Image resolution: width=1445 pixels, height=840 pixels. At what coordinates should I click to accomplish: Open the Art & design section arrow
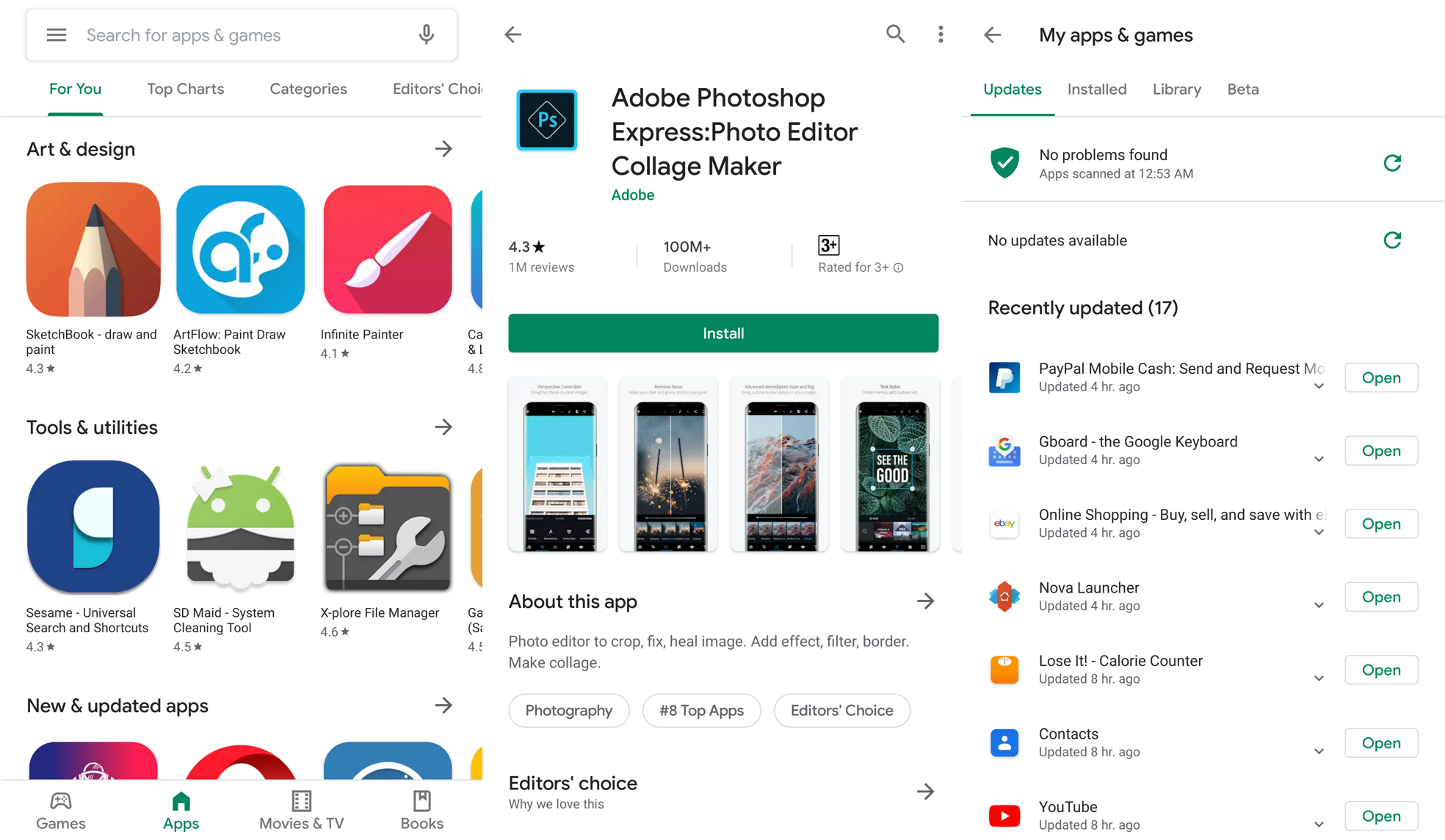pyautogui.click(x=443, y=149)
